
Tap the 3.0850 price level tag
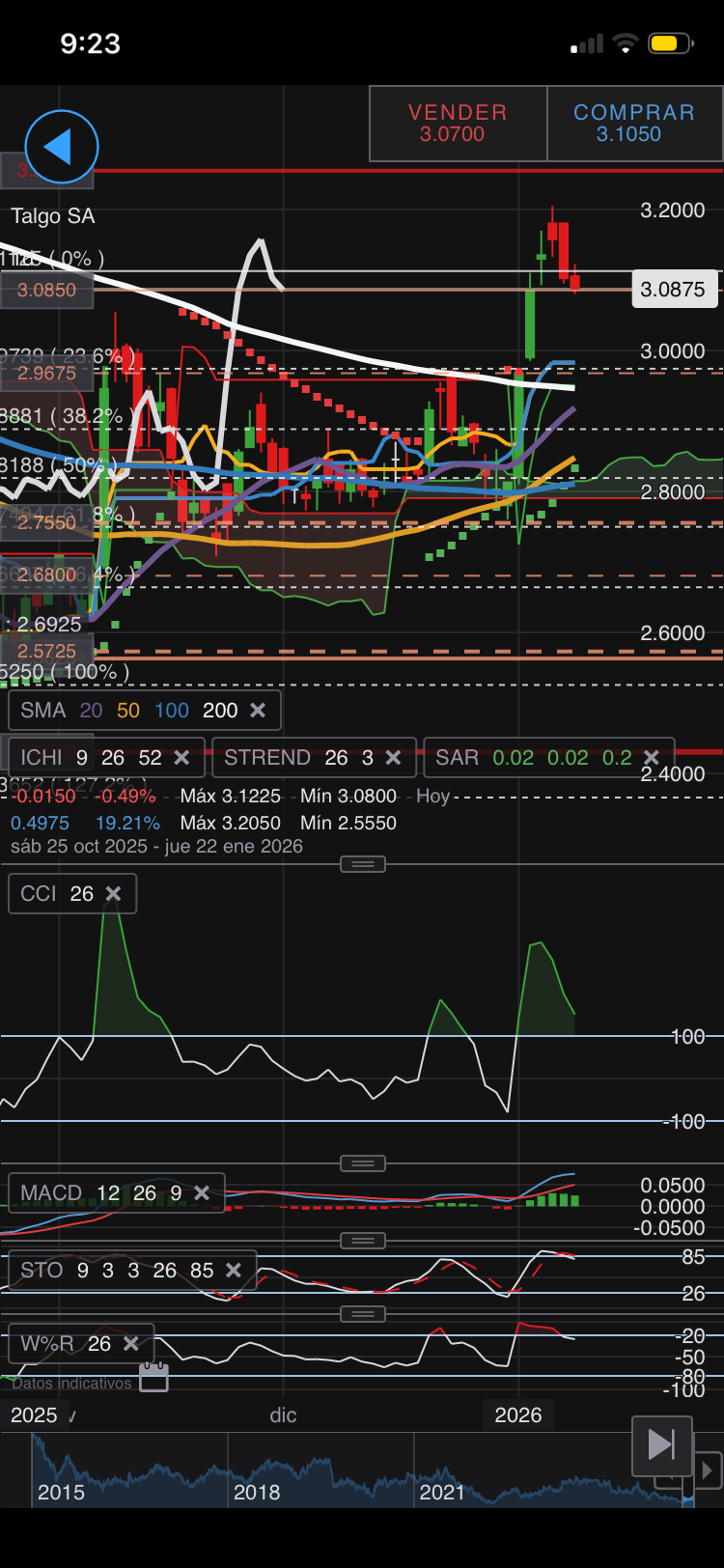46,290
